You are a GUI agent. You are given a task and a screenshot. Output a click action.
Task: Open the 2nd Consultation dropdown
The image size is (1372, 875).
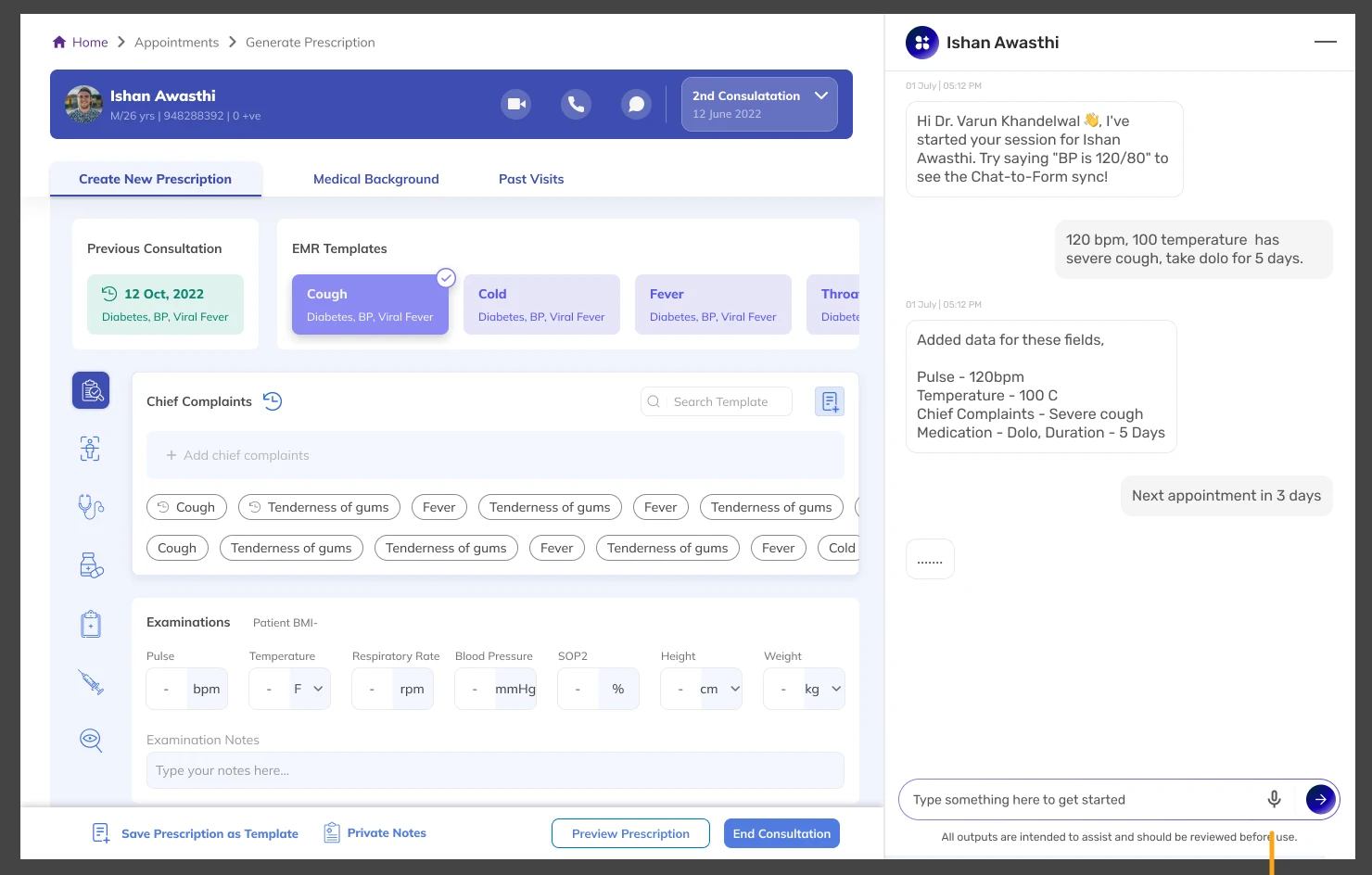coord(759,104)
